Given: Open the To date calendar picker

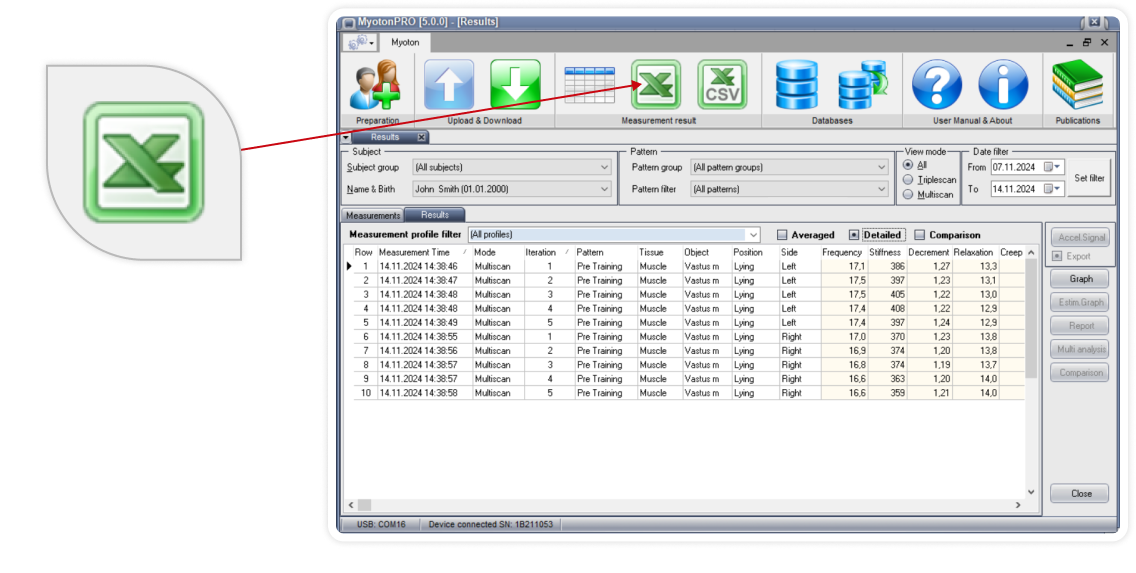Looking at the screenshot, I should [x=1053, y=189].
